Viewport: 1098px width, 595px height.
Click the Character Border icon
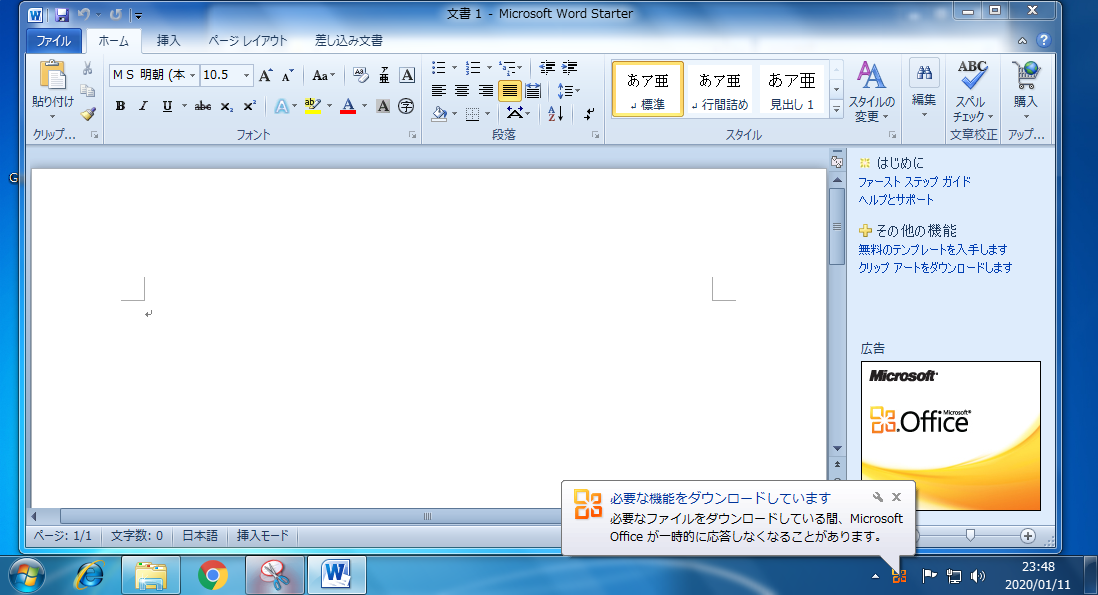click(407, 75)
